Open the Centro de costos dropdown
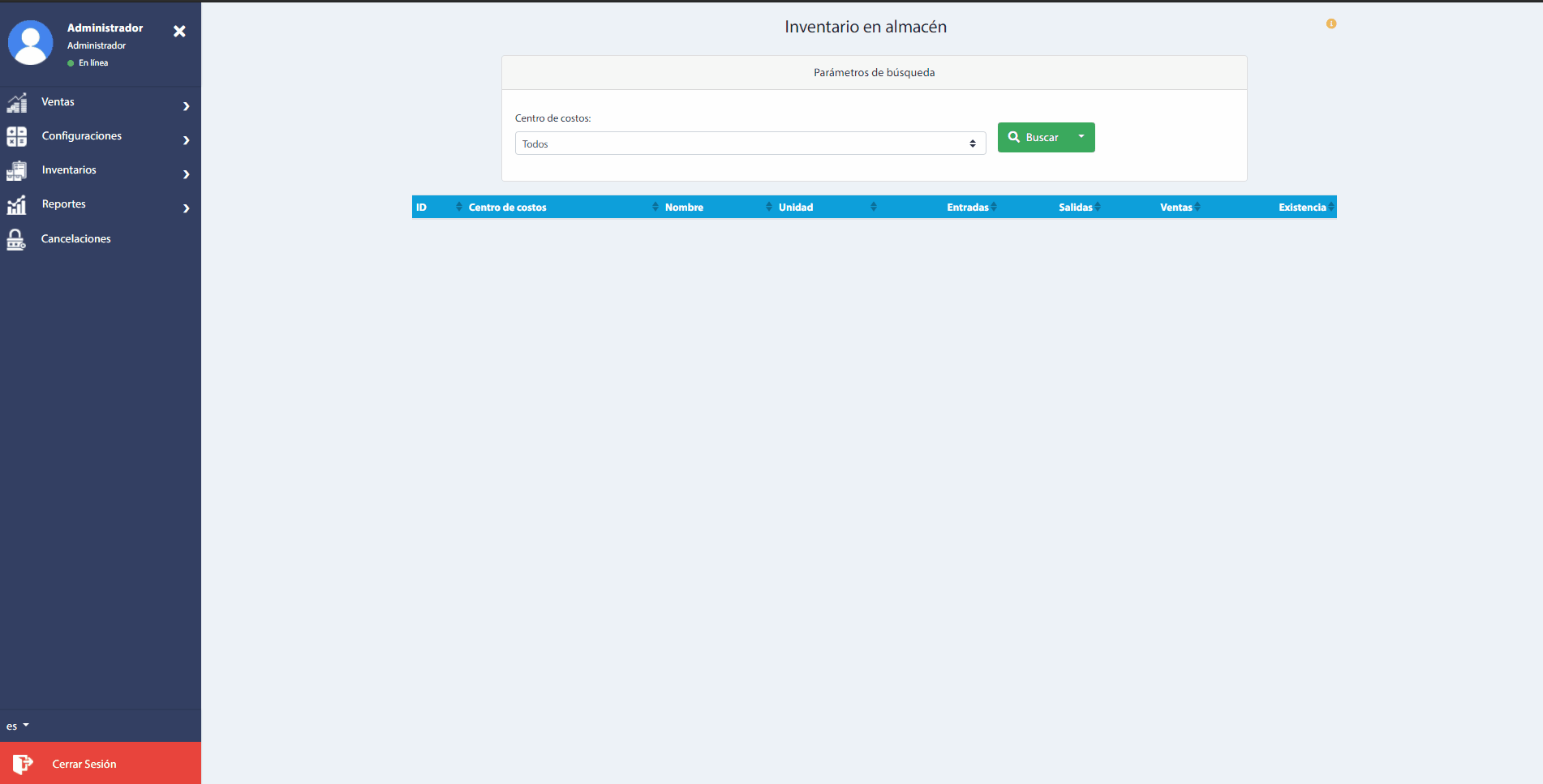This screenshot has height=784, width=1543. point(750,144)
